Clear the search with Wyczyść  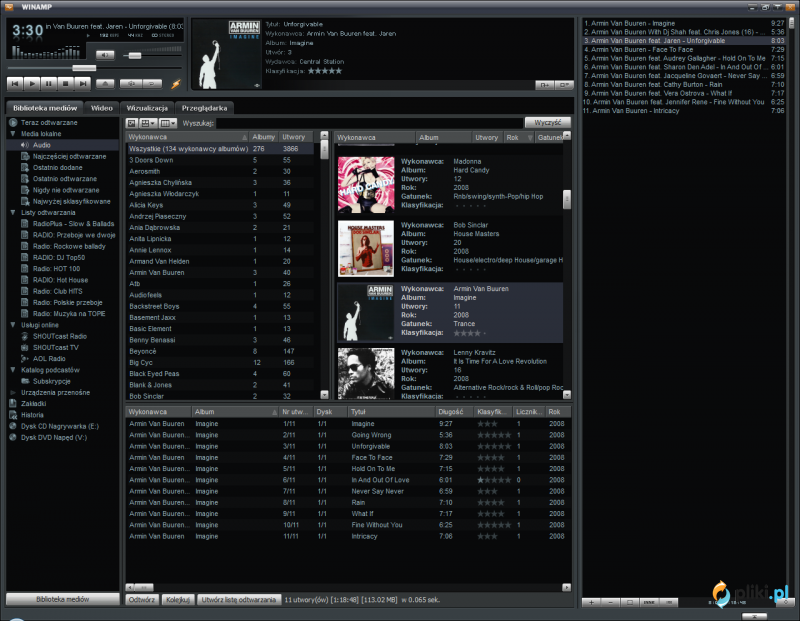click(547, 122)
